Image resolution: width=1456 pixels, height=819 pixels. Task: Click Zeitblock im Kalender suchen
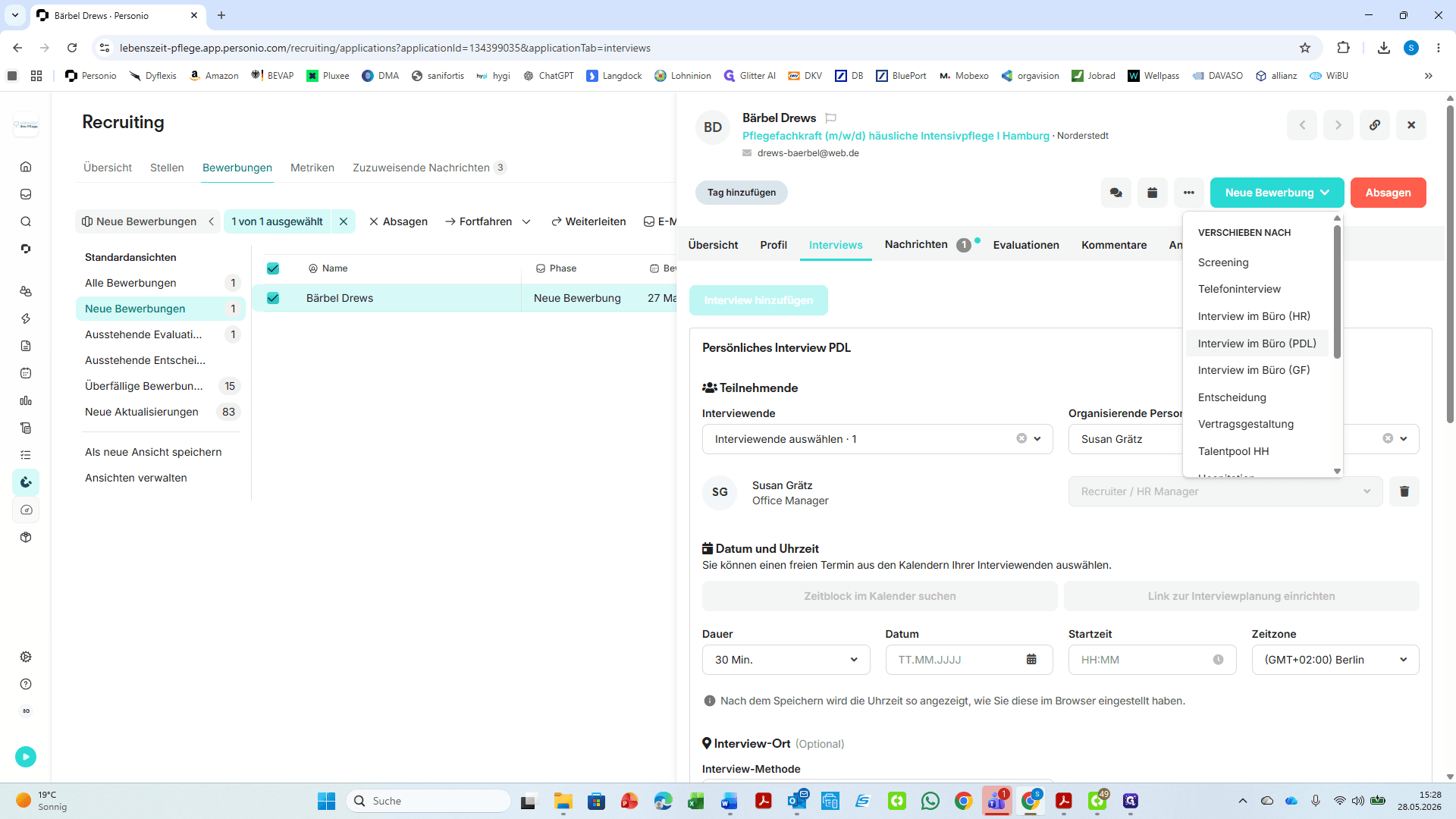pos(880,596)
